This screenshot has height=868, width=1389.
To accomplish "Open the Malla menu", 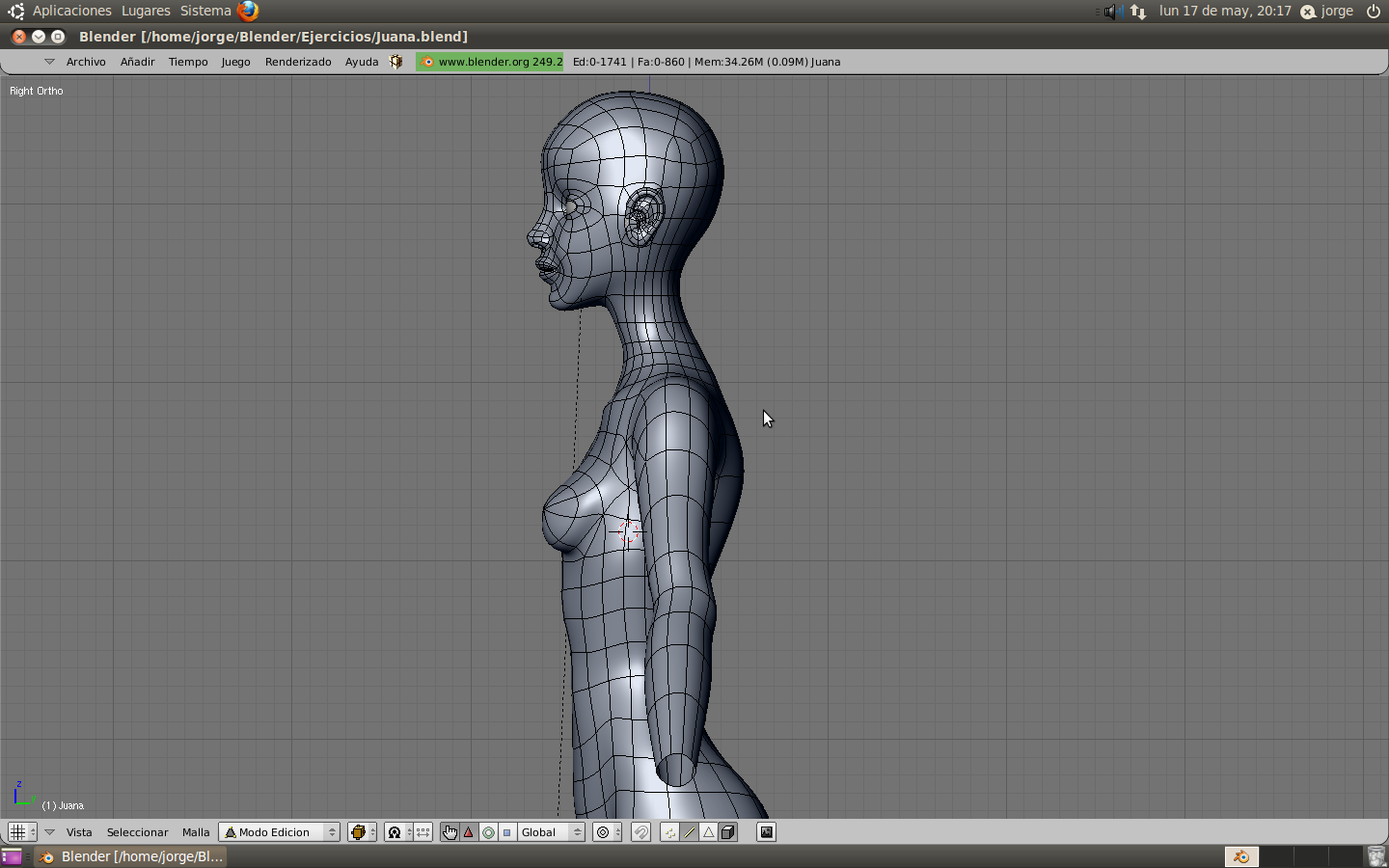I will click(x=196, y=832).
